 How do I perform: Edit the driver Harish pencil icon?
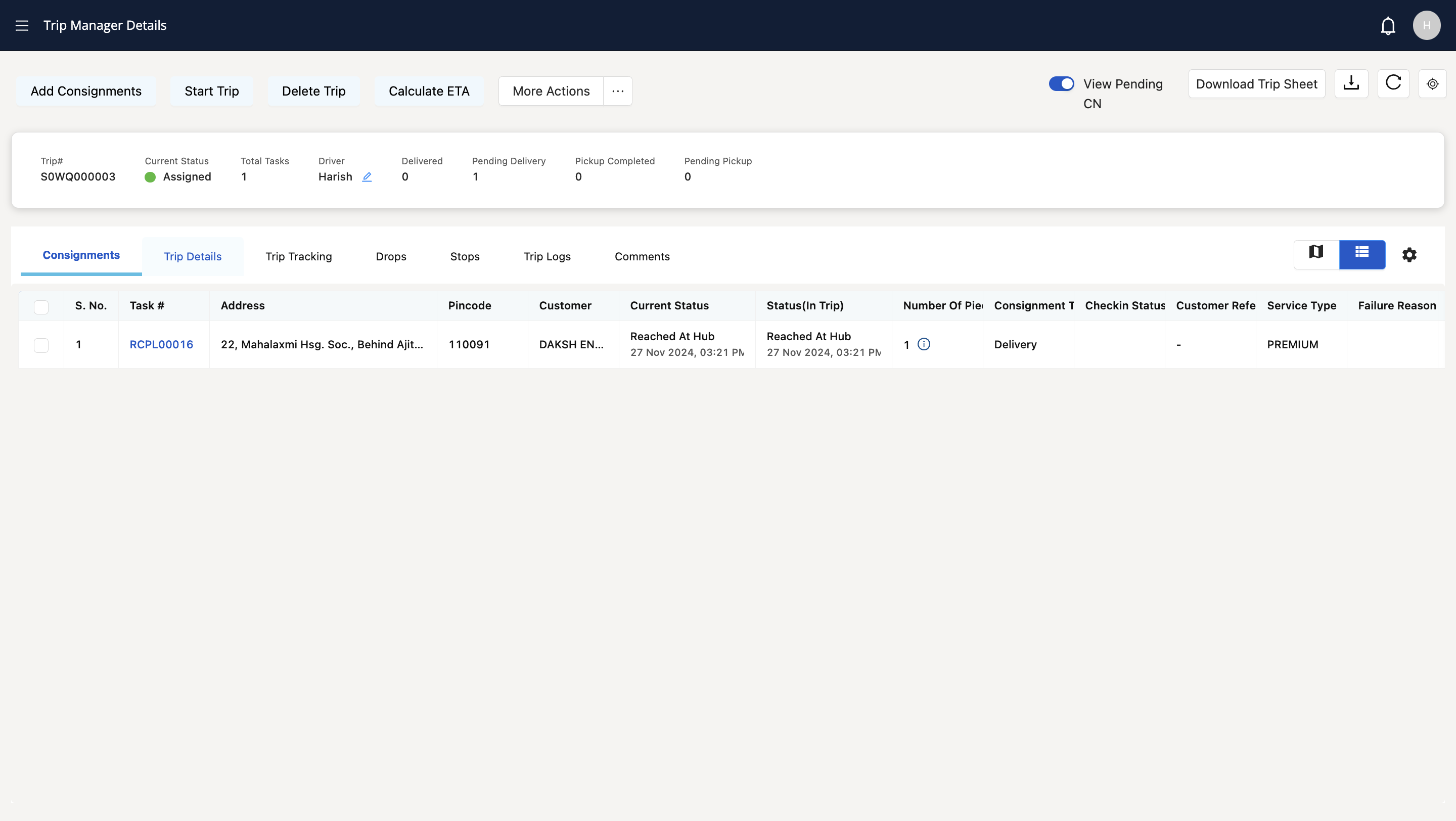pos(367,176)
